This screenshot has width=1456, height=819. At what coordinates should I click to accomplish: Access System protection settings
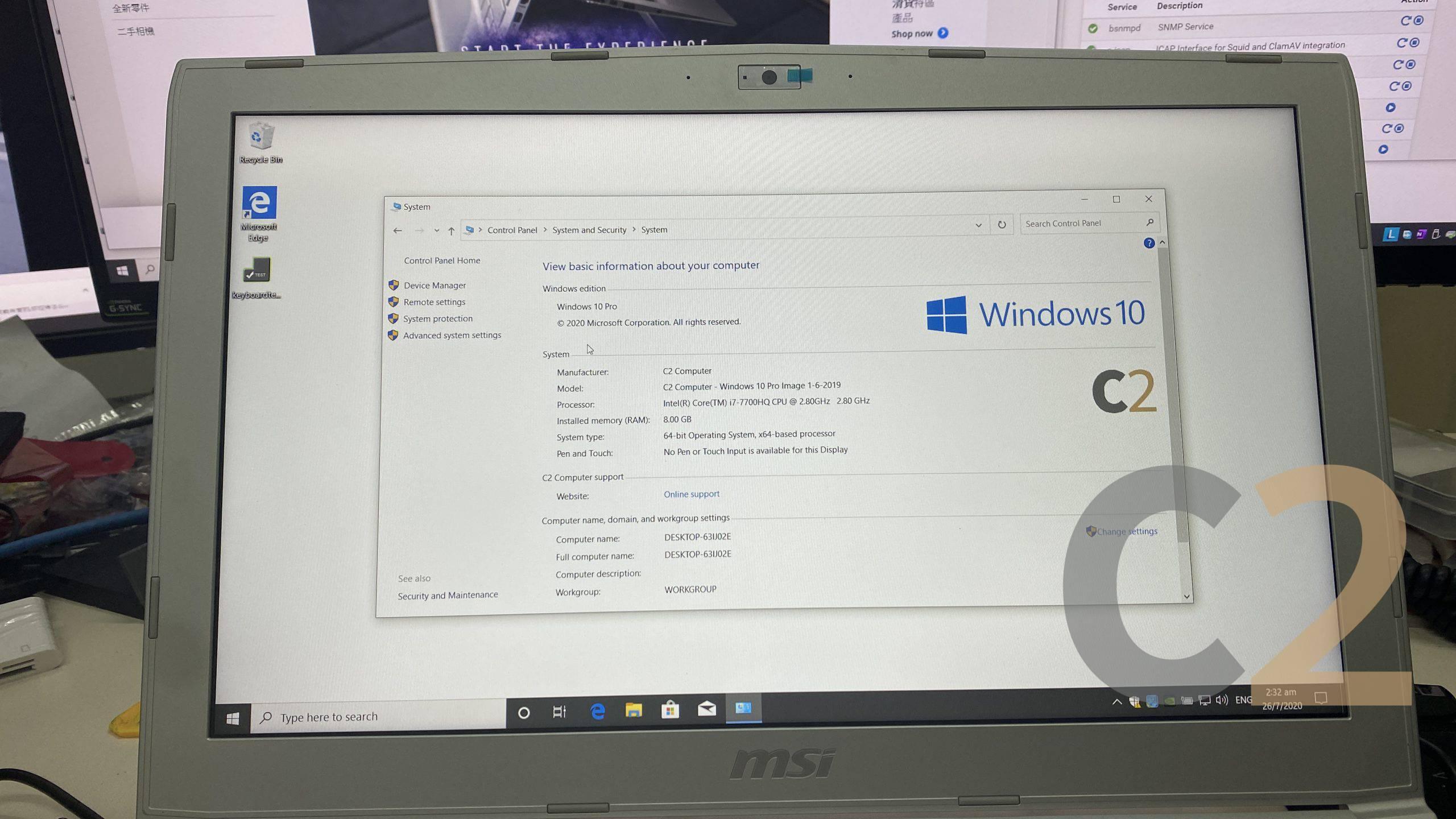[437, 318]
